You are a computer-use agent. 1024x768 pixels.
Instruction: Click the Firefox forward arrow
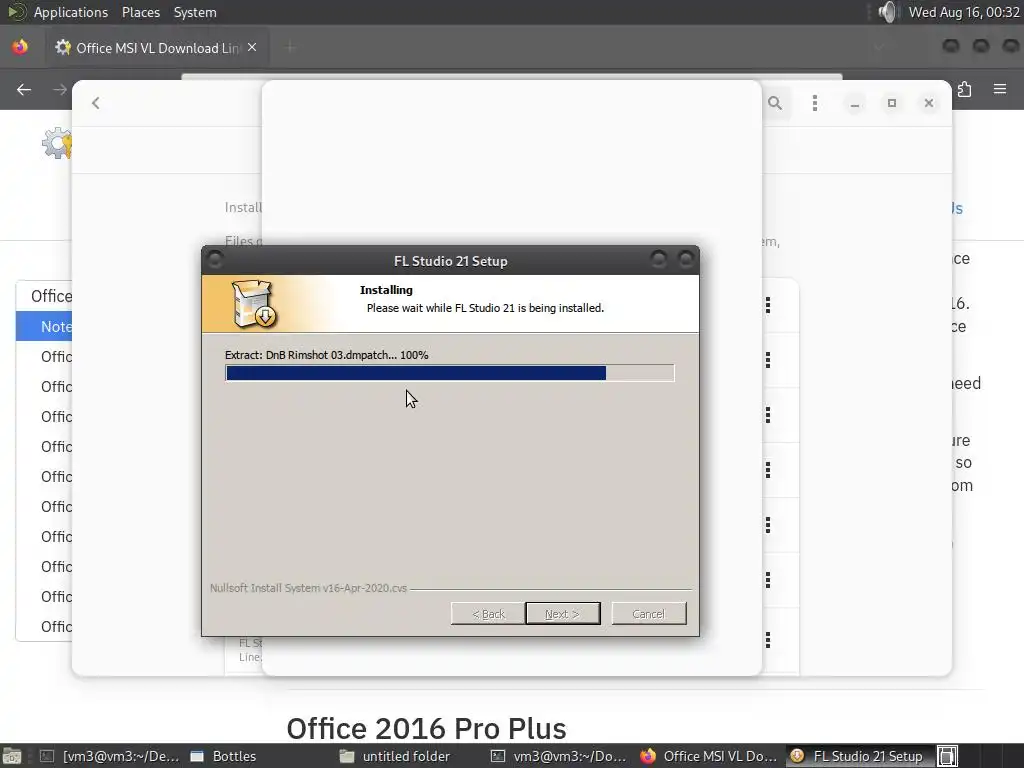tap(59, 89)
